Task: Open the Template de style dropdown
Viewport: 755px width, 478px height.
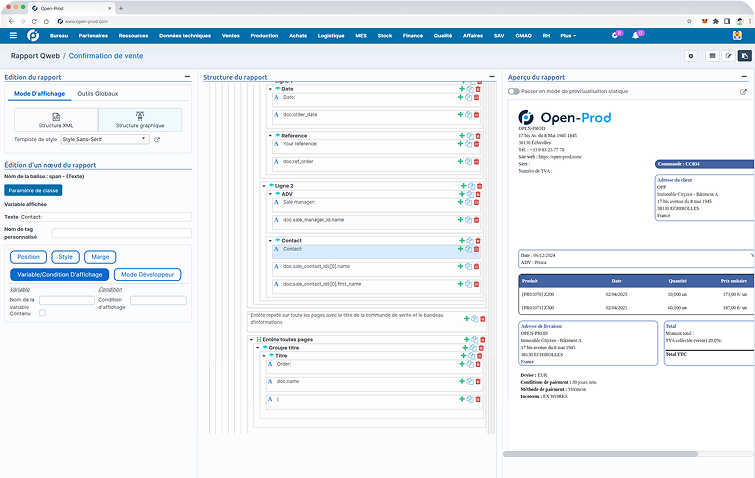Action: [x=104, y=139]
